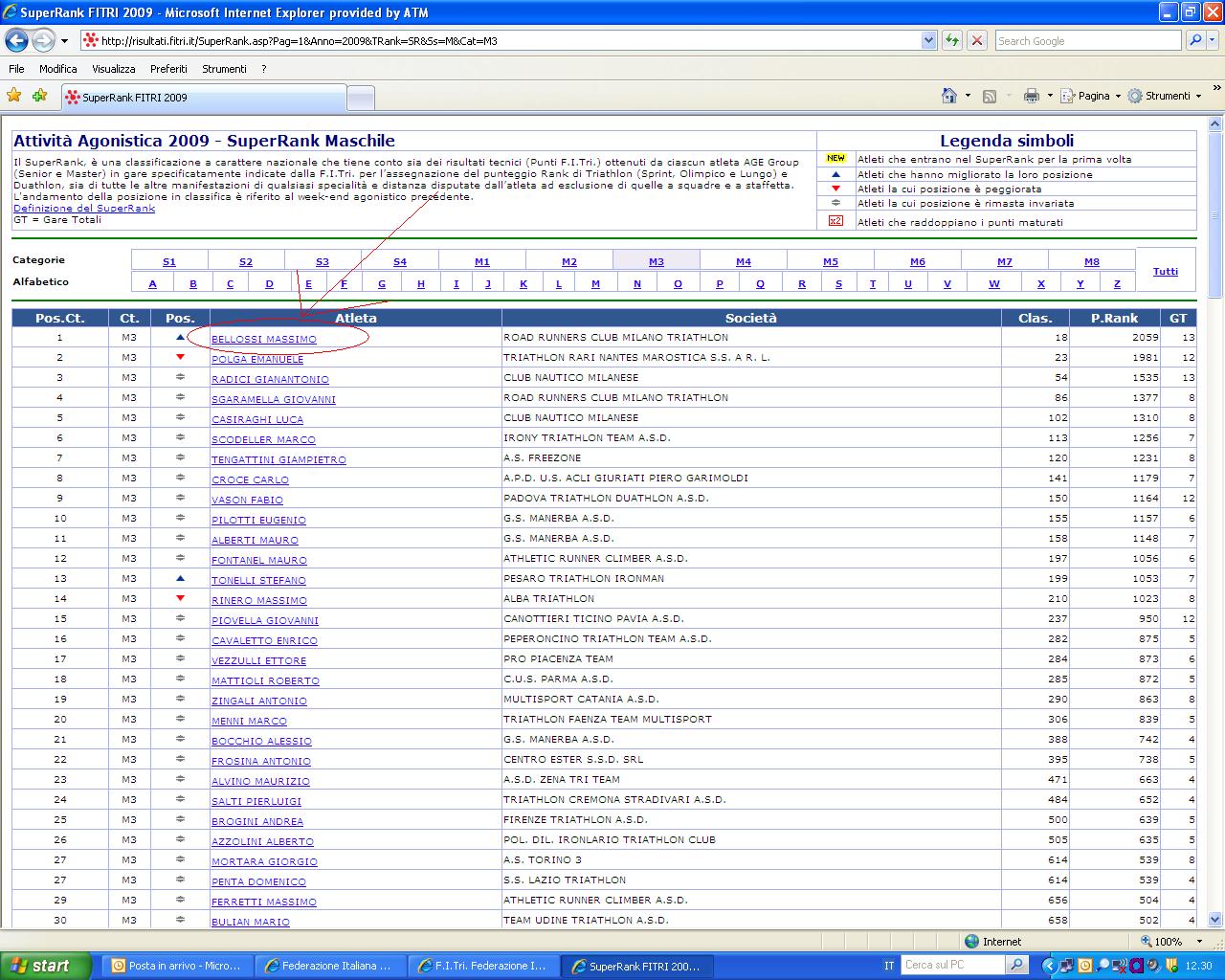Open the search provider dropdown arrow
Image resolution: width=1225 pixels, height=980 pixels.
(x=1214, y=41)
